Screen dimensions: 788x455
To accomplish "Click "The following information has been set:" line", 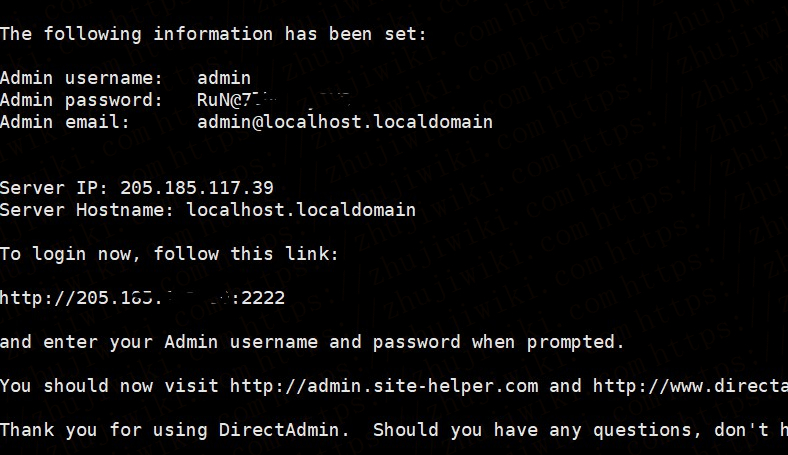I will tap(213, 33).
